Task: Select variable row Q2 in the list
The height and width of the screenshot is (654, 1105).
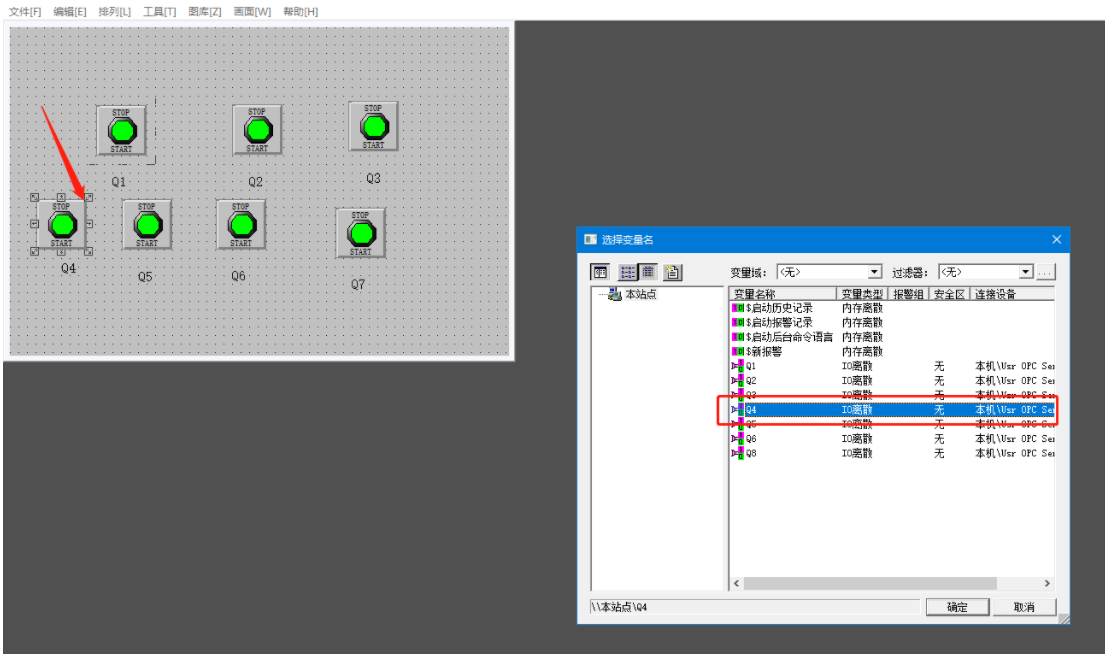Action: [x=892, y=381]
